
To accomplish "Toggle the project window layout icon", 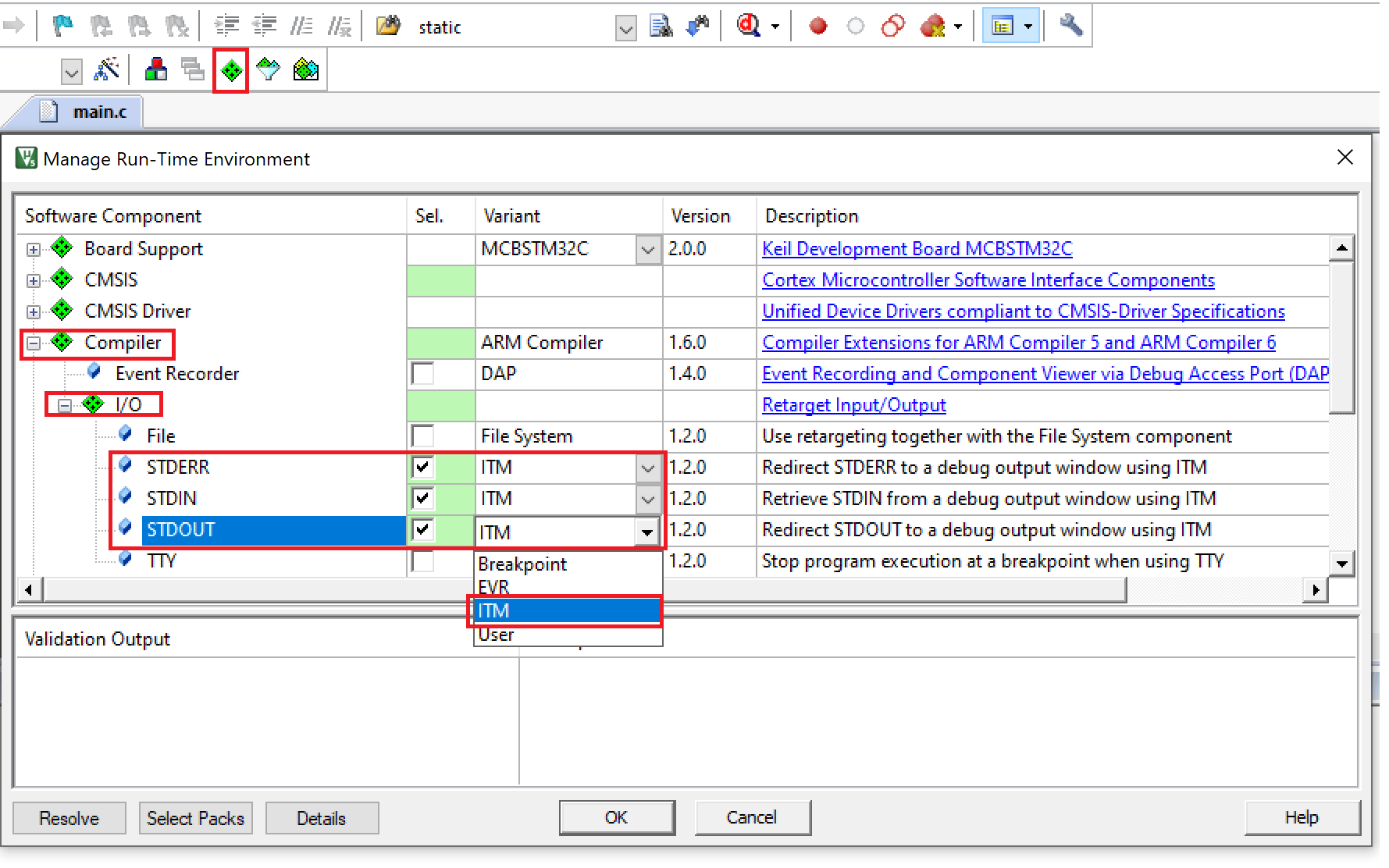I will pos(1003,27).
